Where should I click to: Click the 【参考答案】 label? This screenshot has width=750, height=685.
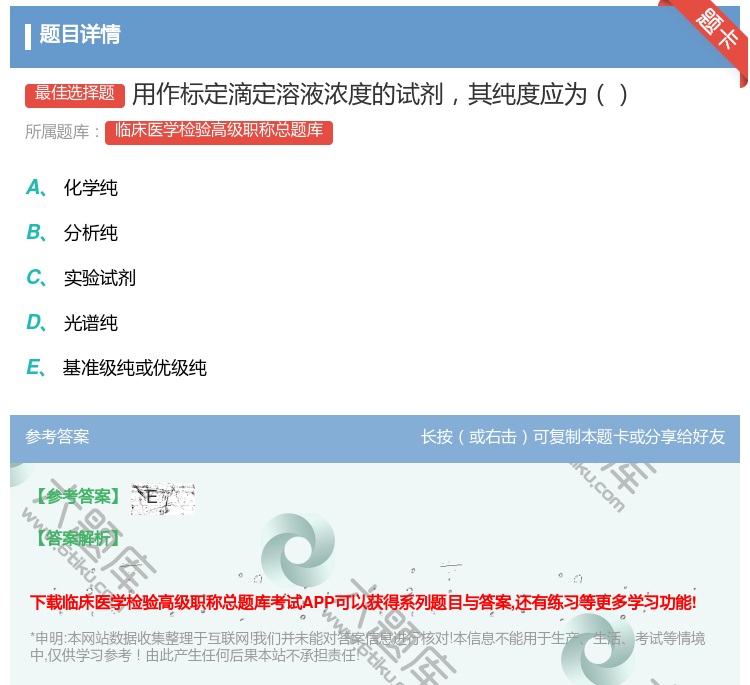coord(79,497)
